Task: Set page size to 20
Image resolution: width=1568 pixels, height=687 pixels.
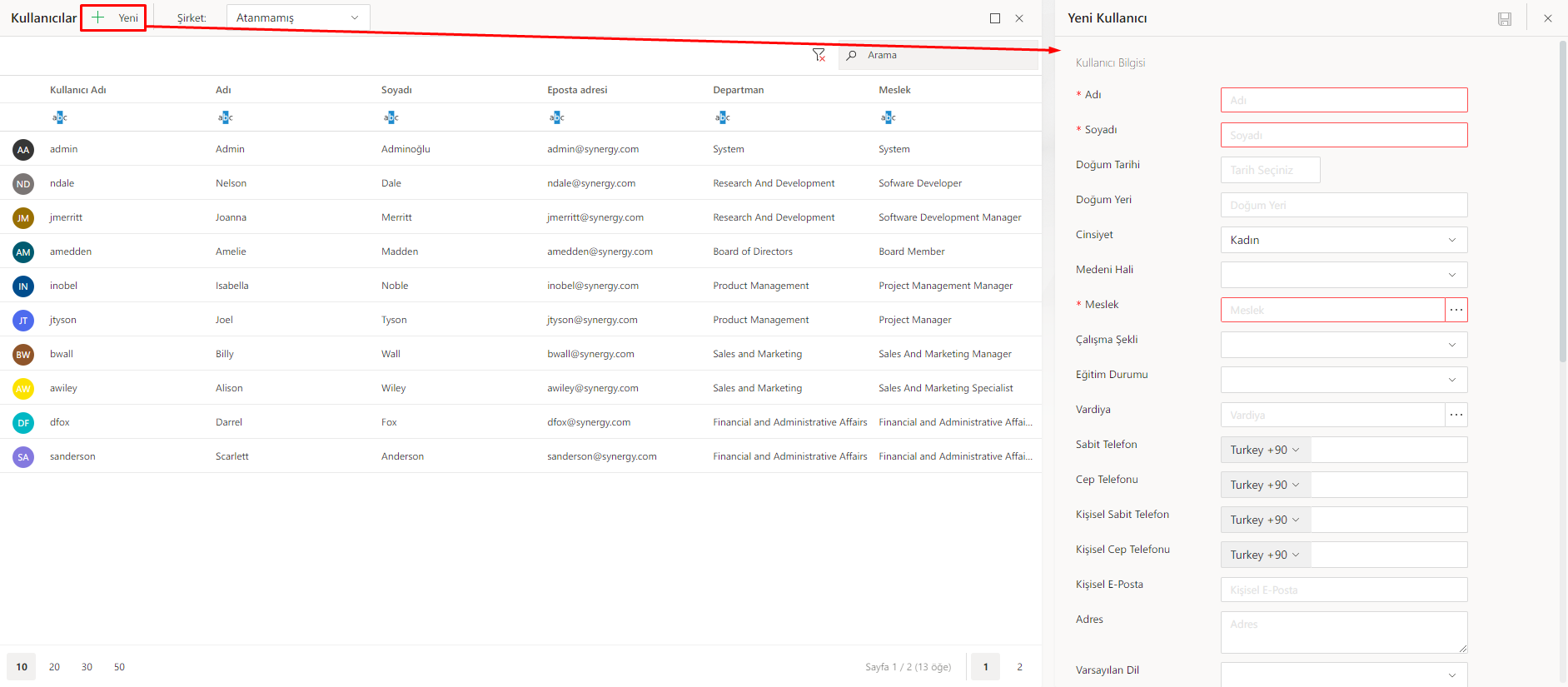Action: pos(54,667)
